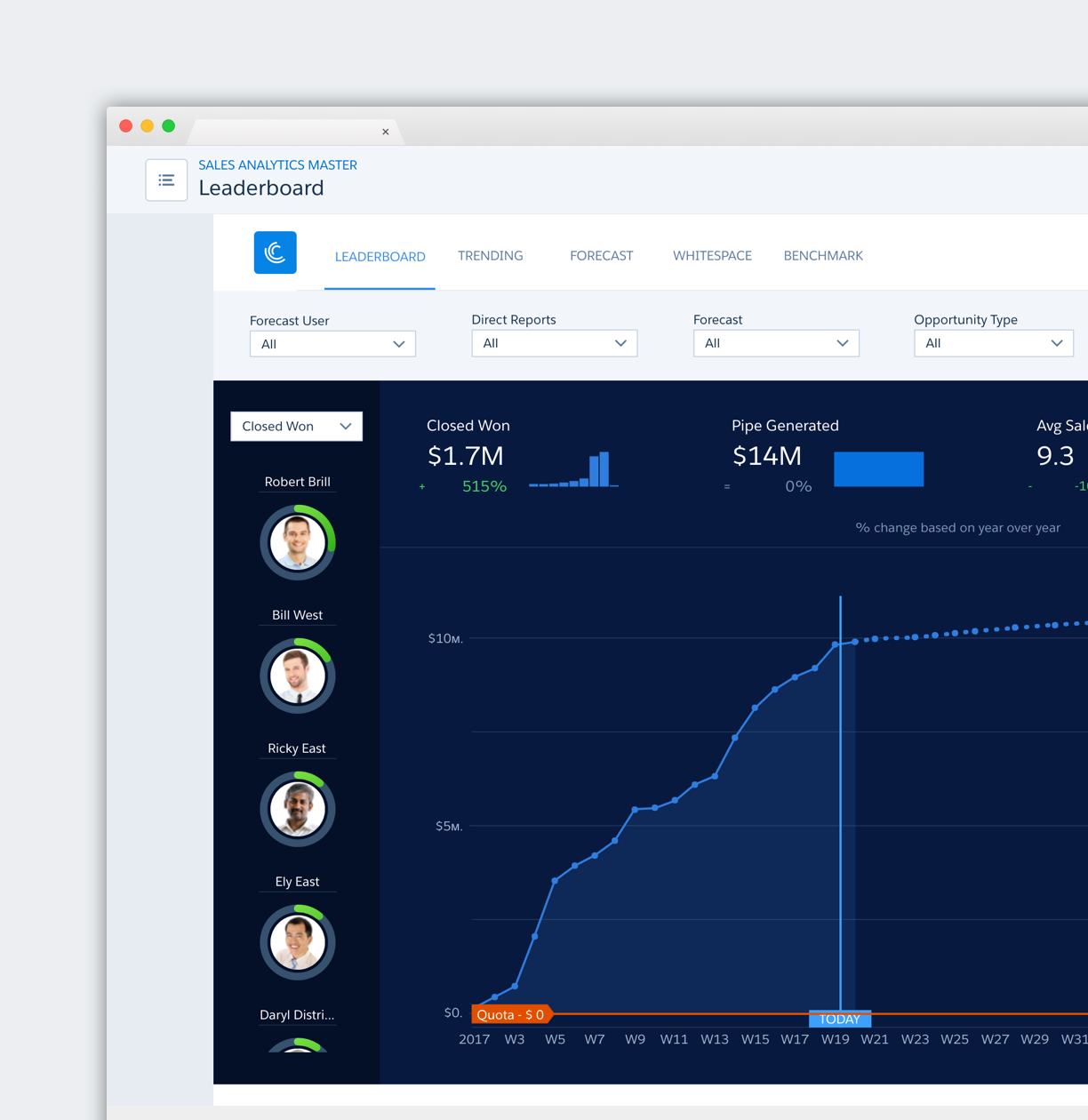The height and width of the screenshot is (1120, 1088).
Task: Open the Closed Won metric selector
Action: 296,427
